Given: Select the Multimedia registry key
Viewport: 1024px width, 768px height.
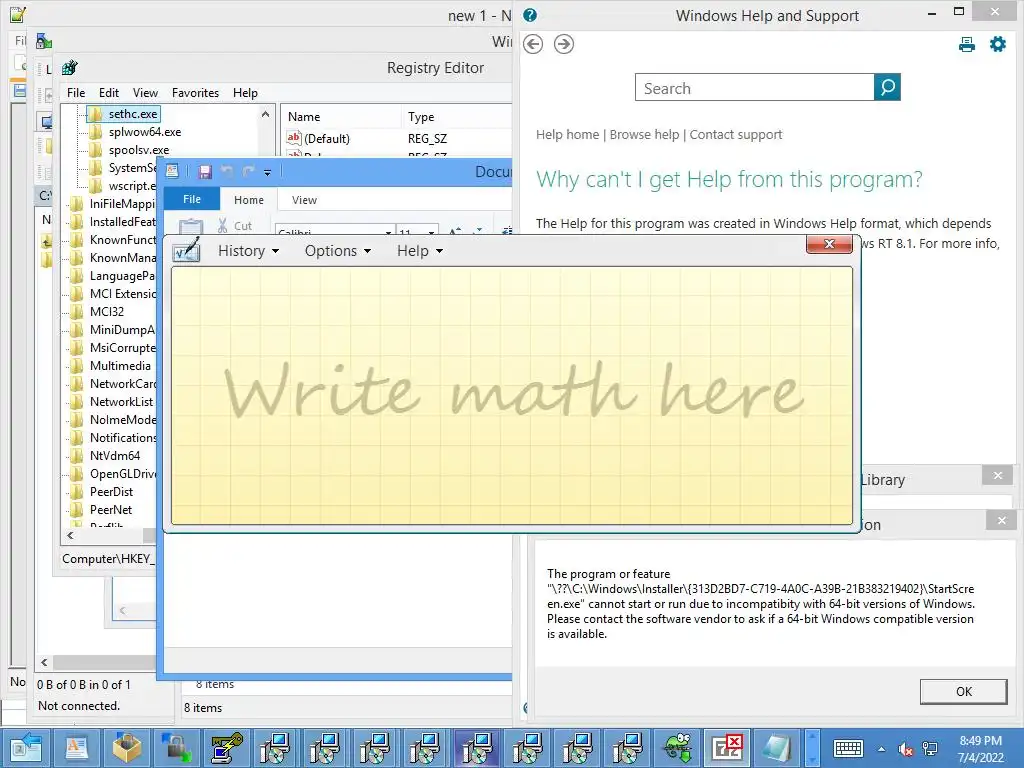Looking at the screenshot, I should pyautogui.click(x=120, y=366).
